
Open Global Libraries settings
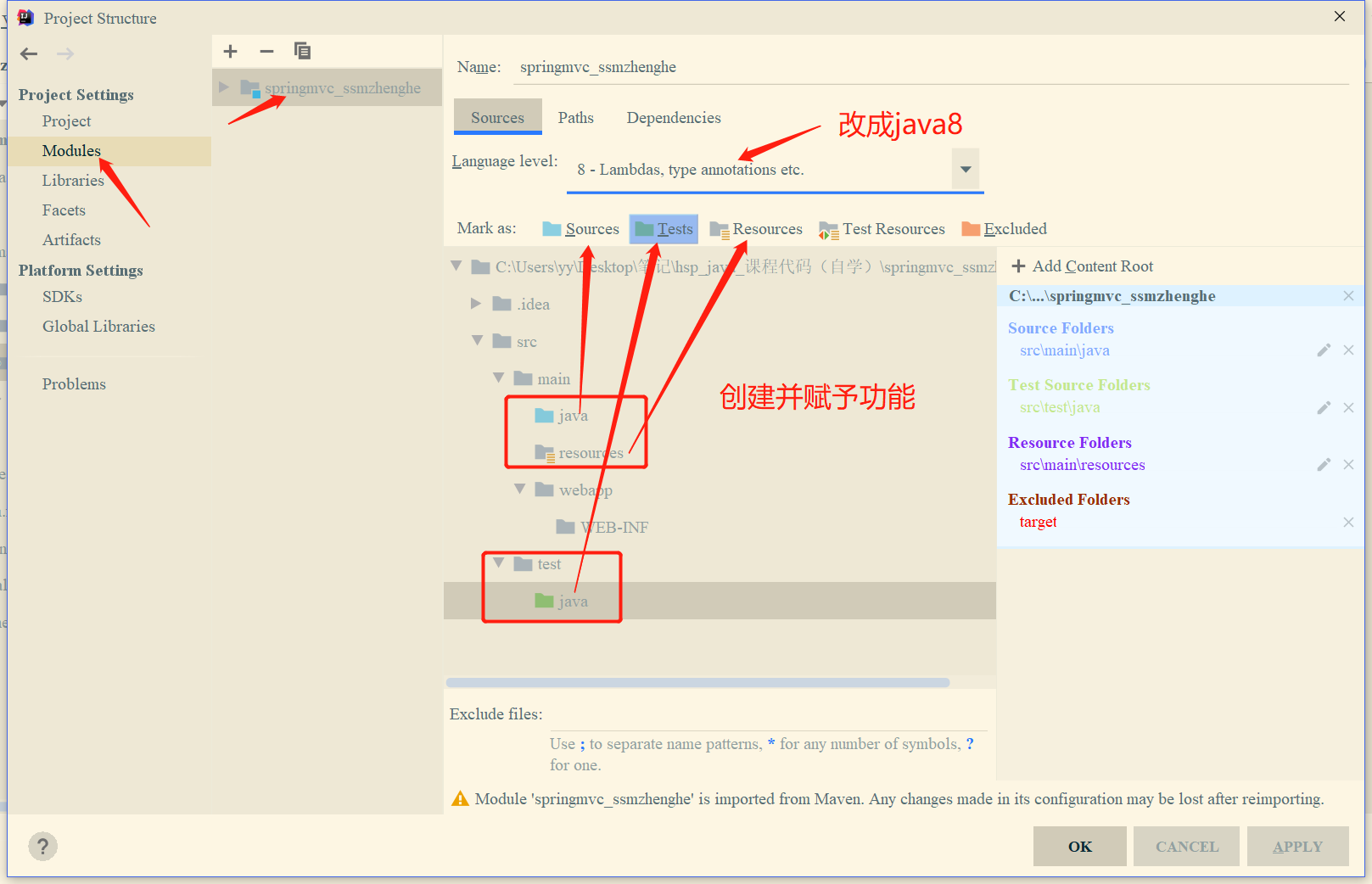(x=98, y=327)
